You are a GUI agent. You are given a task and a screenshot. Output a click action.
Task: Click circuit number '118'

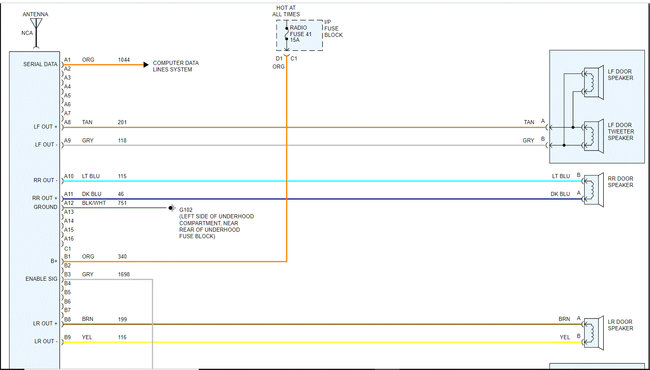pos(122,140)
